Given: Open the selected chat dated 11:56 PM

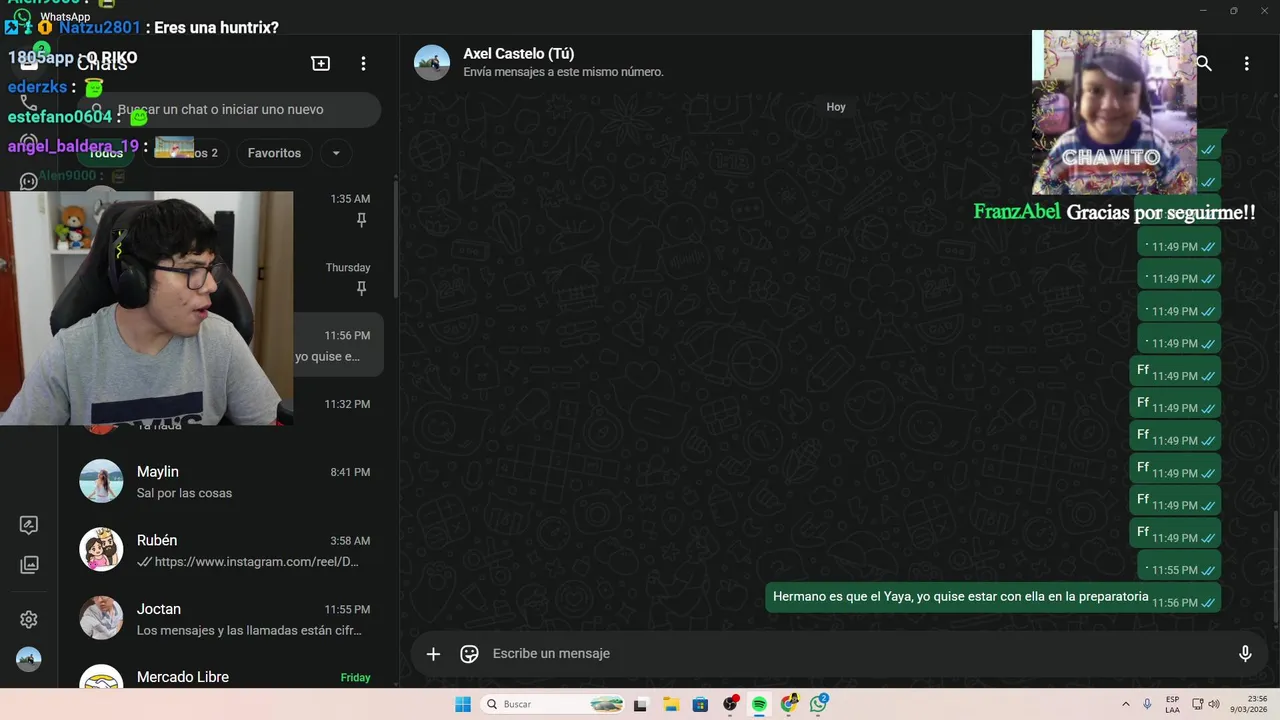Looking at the screenshot, I should coord(338,345).
